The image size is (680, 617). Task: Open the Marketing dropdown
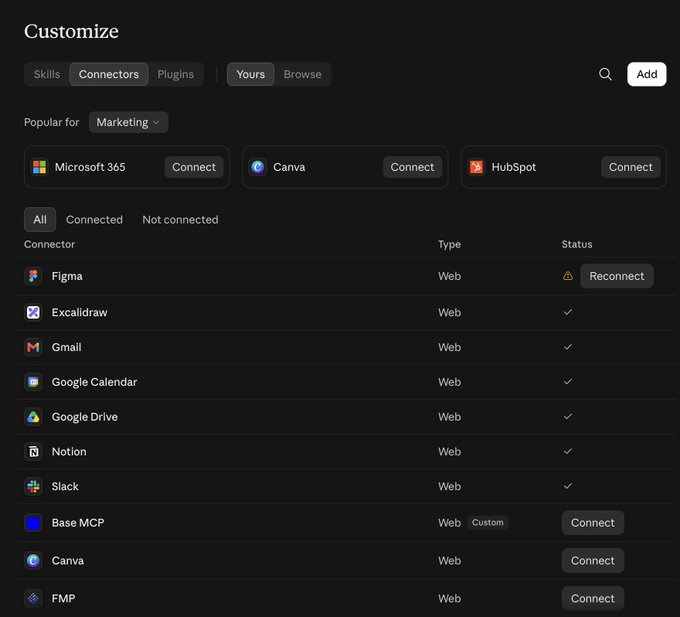click(128, 122)
